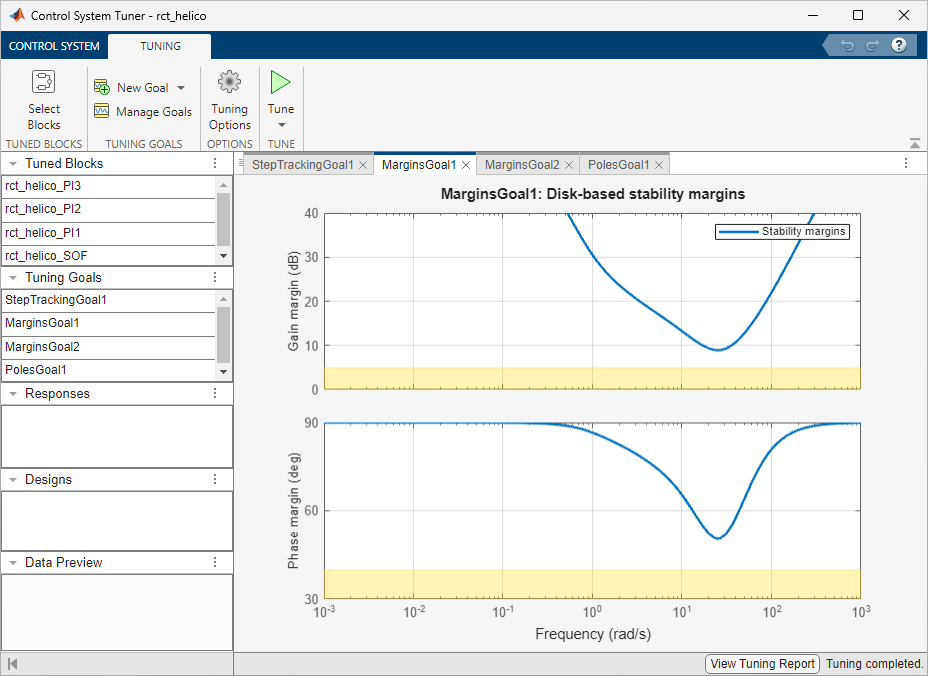The width and height of the screenshot is (928, 676).
Task: Click the Help question mark icon
Action: 899,46
